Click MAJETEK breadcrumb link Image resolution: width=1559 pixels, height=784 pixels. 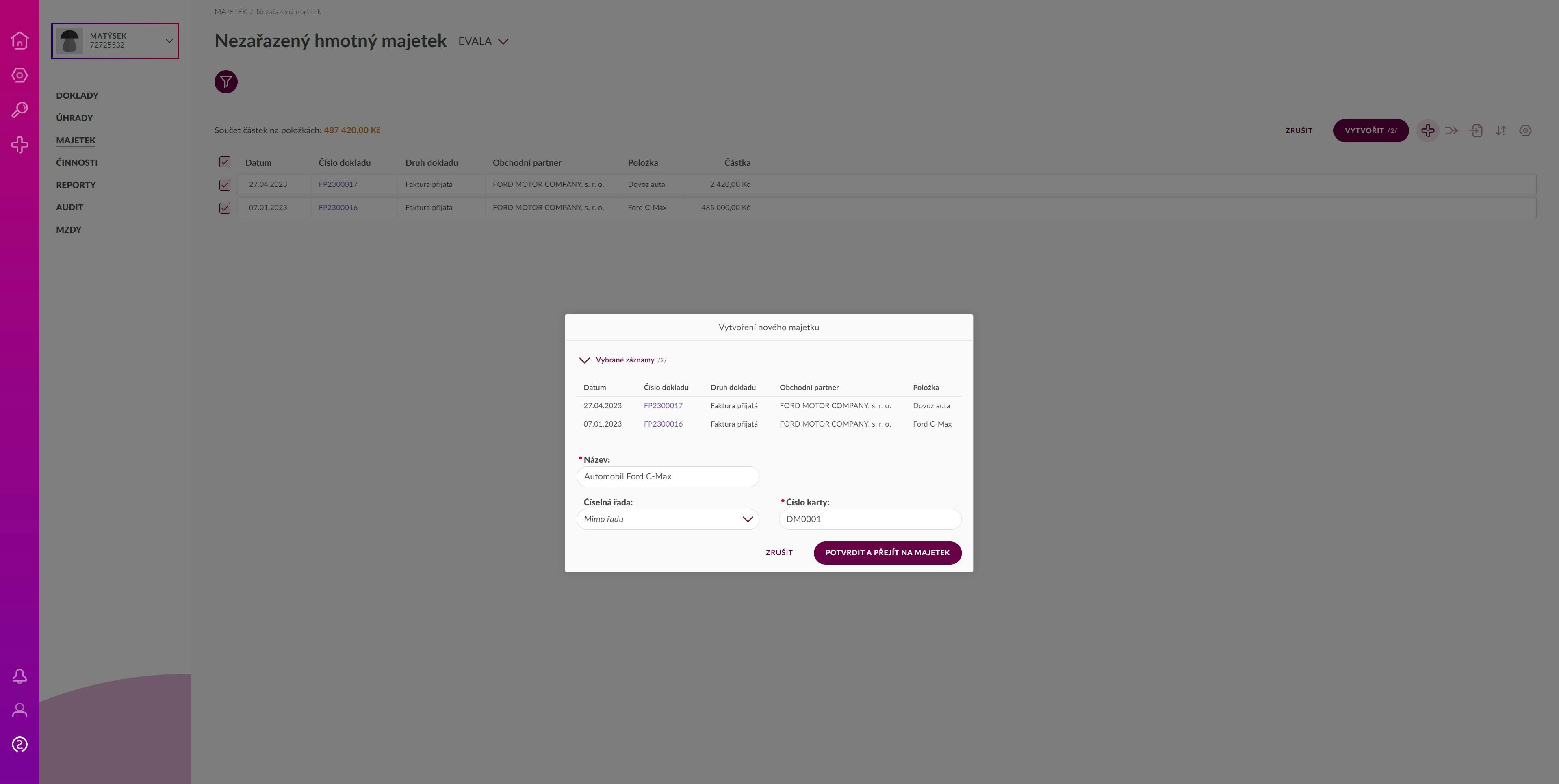[231, 11]
